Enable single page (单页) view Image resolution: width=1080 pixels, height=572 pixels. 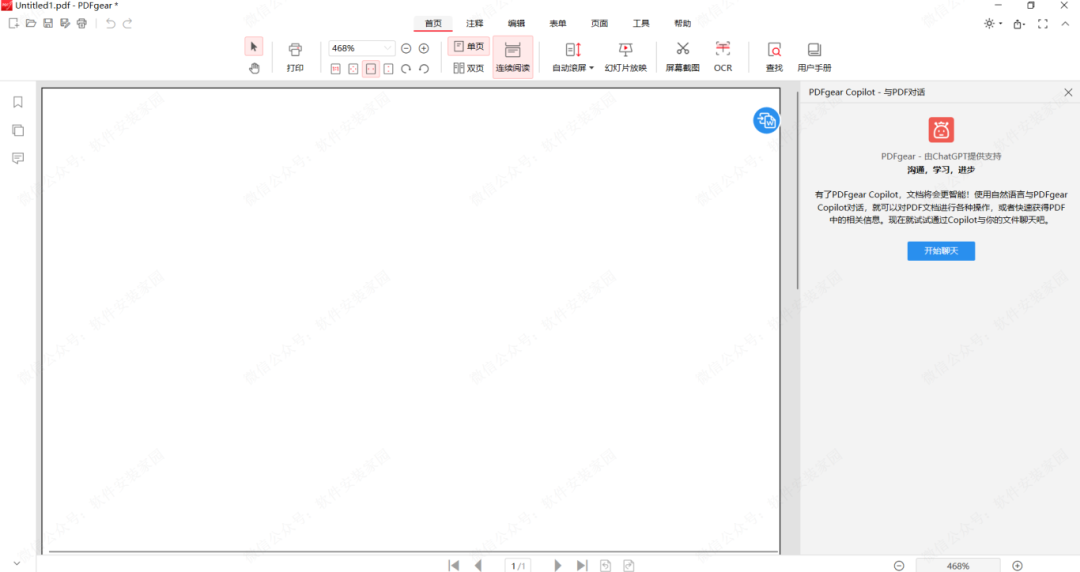coord(468,47)
